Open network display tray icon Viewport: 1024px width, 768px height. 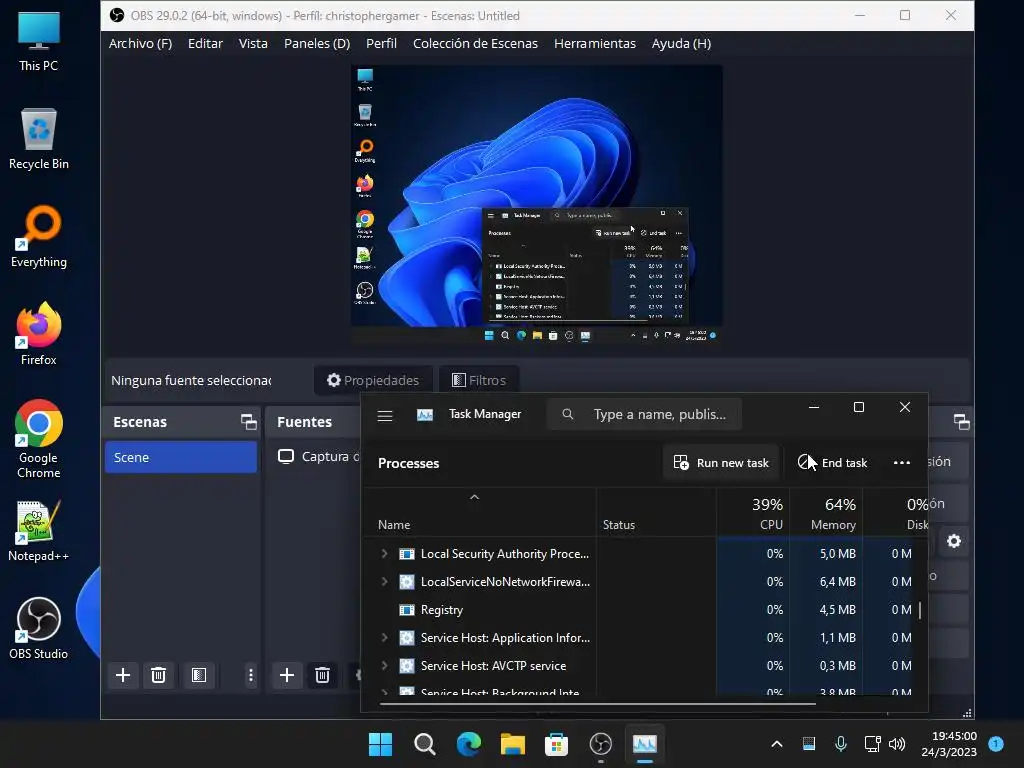pyautogui.click(x=872, y=744)
